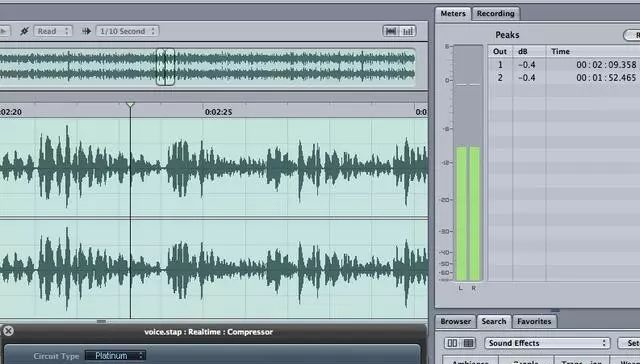Screen dimensions: 640x364
Task: Click the playhead marker on the time ruler
Action: 130,105
